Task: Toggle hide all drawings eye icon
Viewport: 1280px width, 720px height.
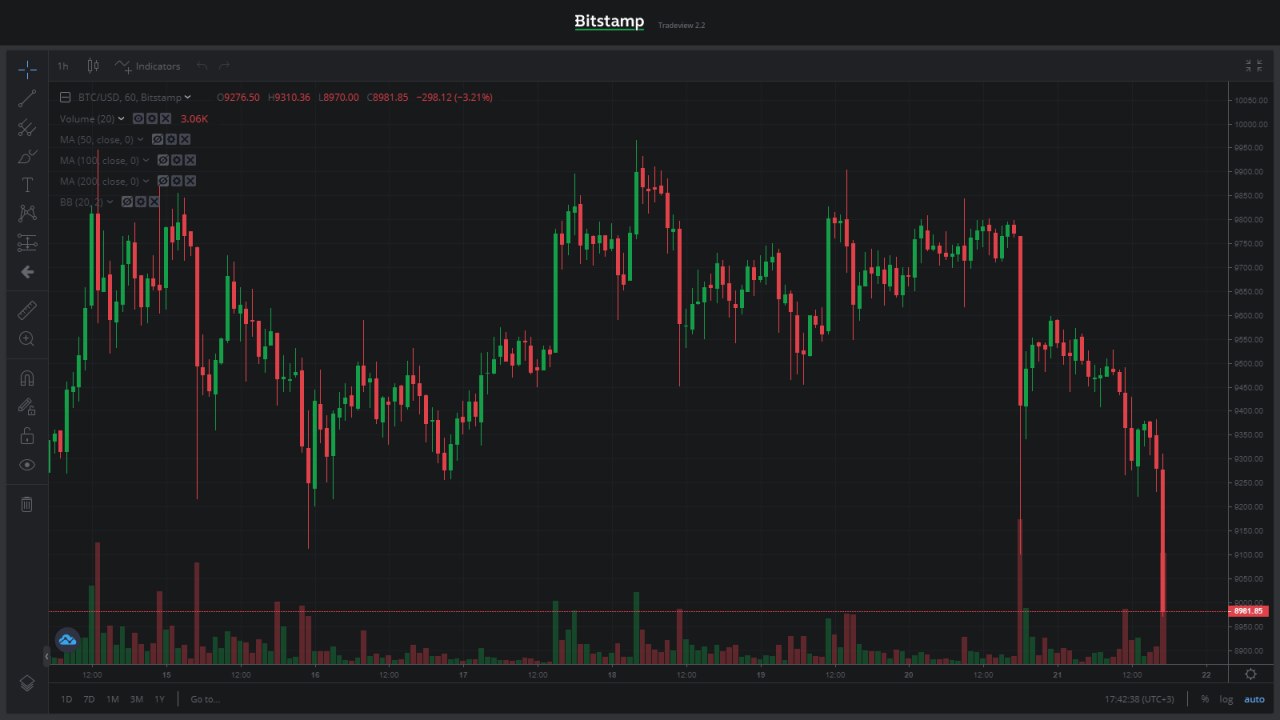Action: click(x=27, y=465)
